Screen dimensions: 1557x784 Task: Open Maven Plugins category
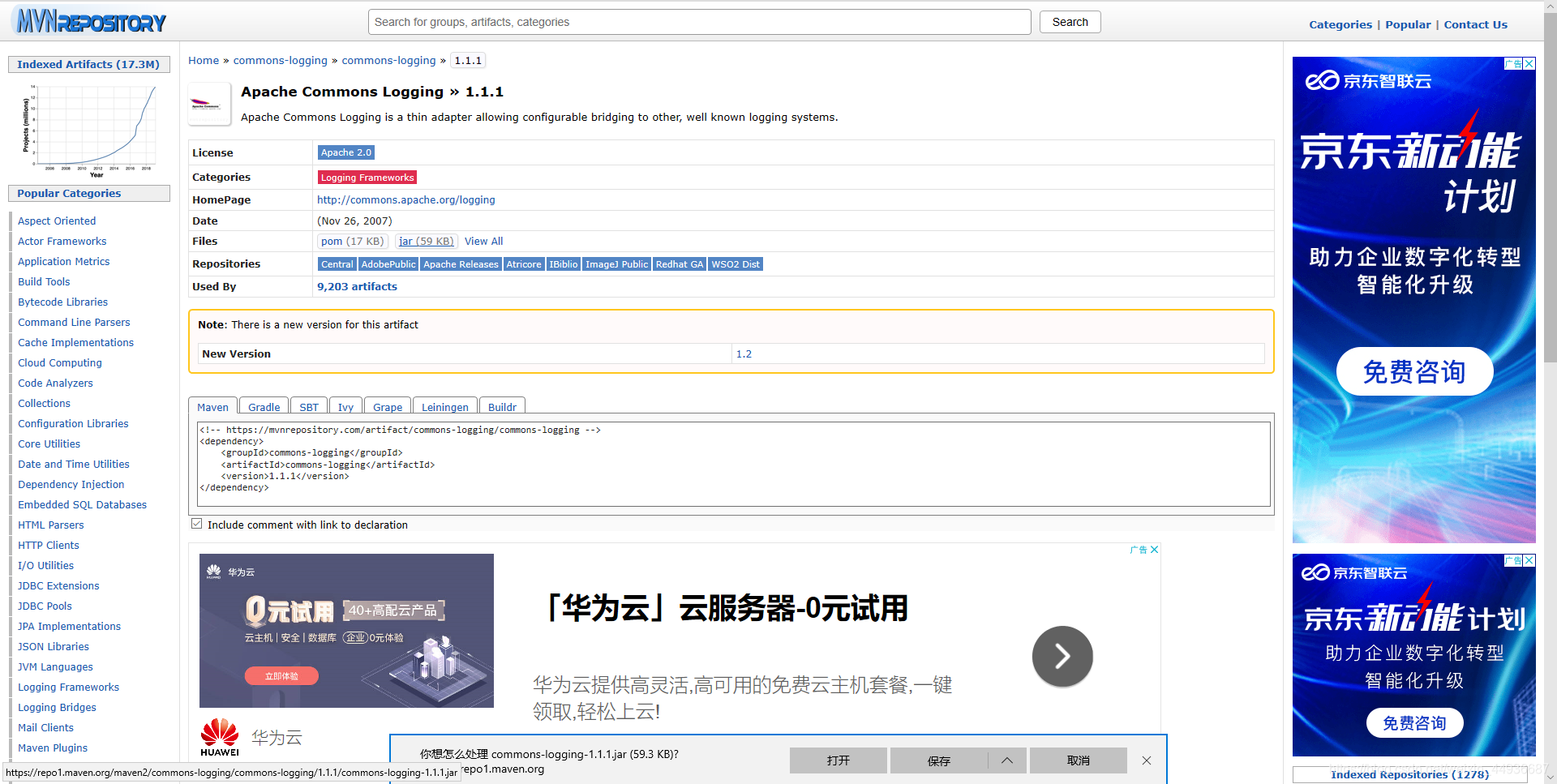(x=53, y=748)
